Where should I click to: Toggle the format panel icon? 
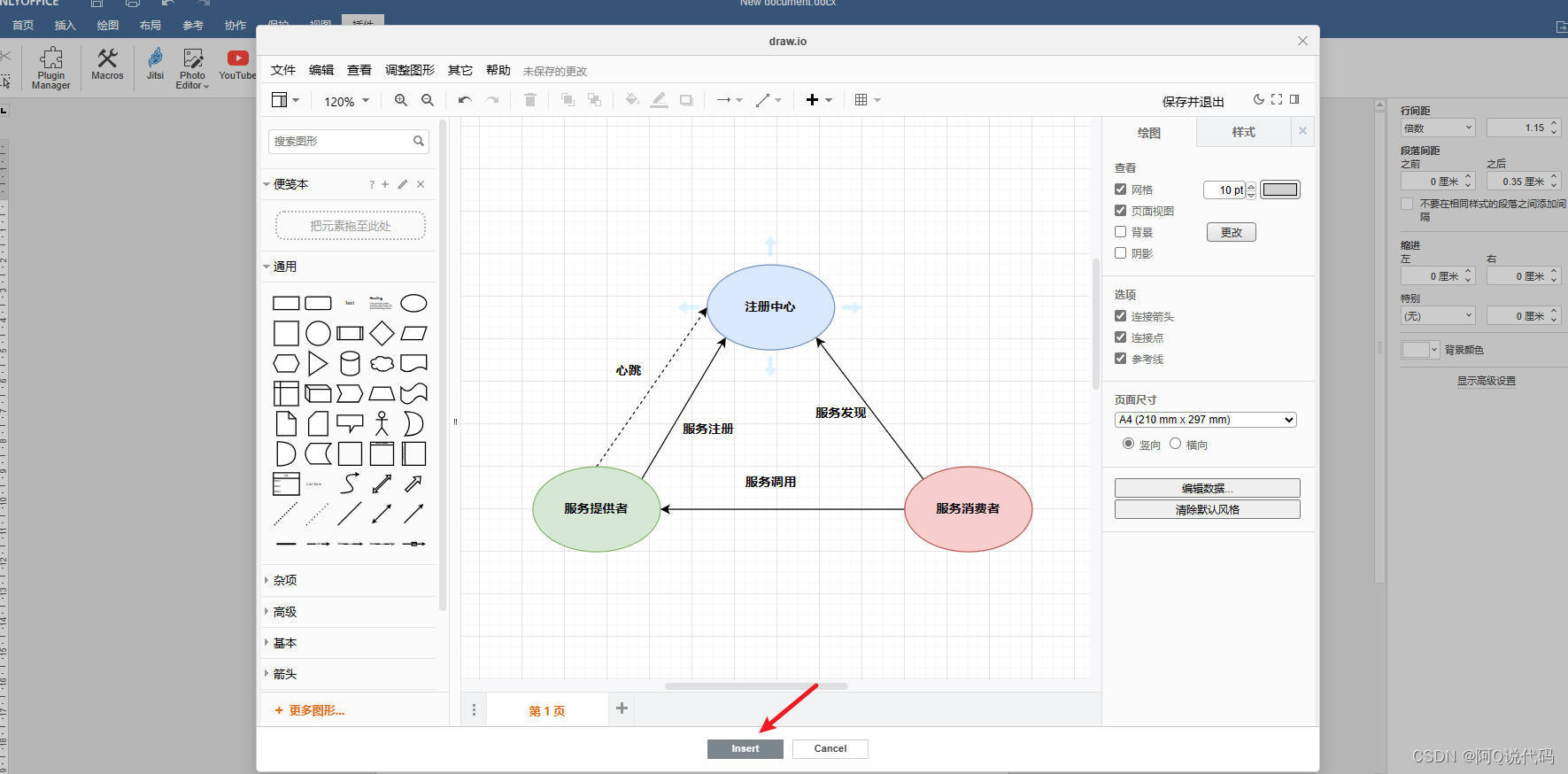(x=1294, y=100)
